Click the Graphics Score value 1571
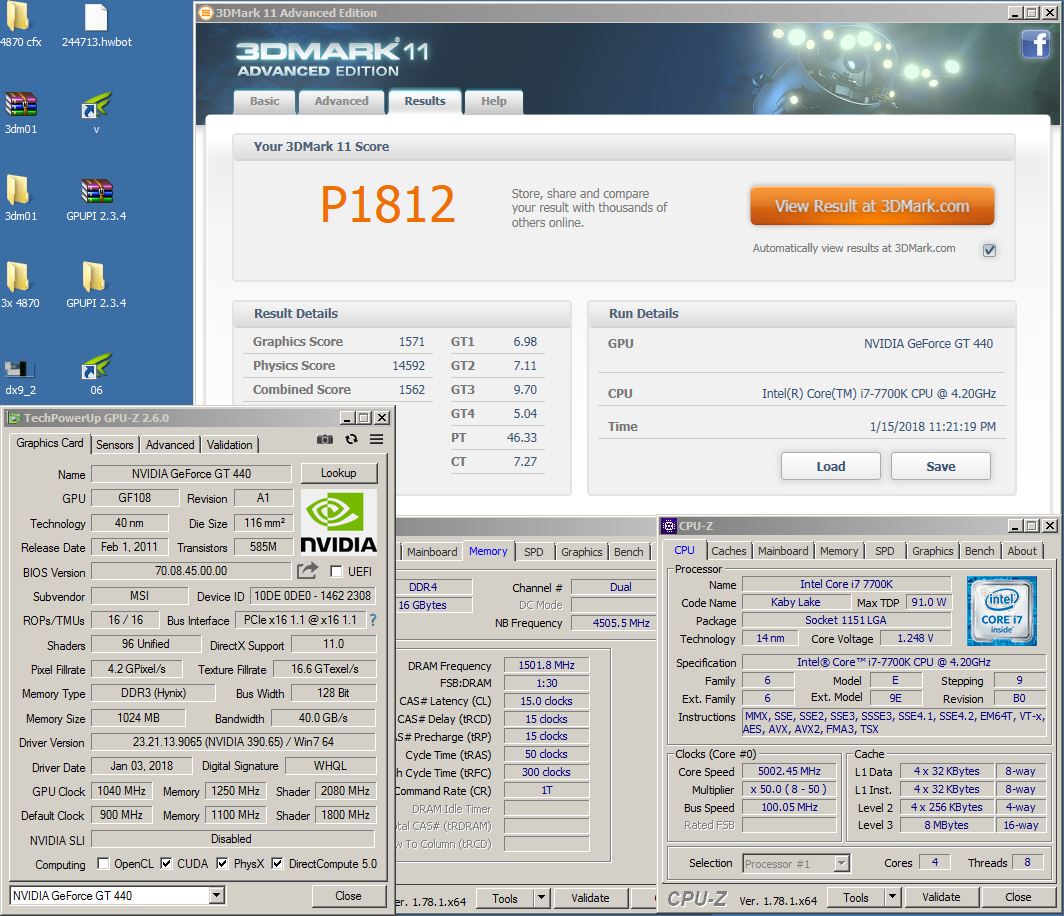This screenshot has width=1064, height=916. click(x=412, y=342)
